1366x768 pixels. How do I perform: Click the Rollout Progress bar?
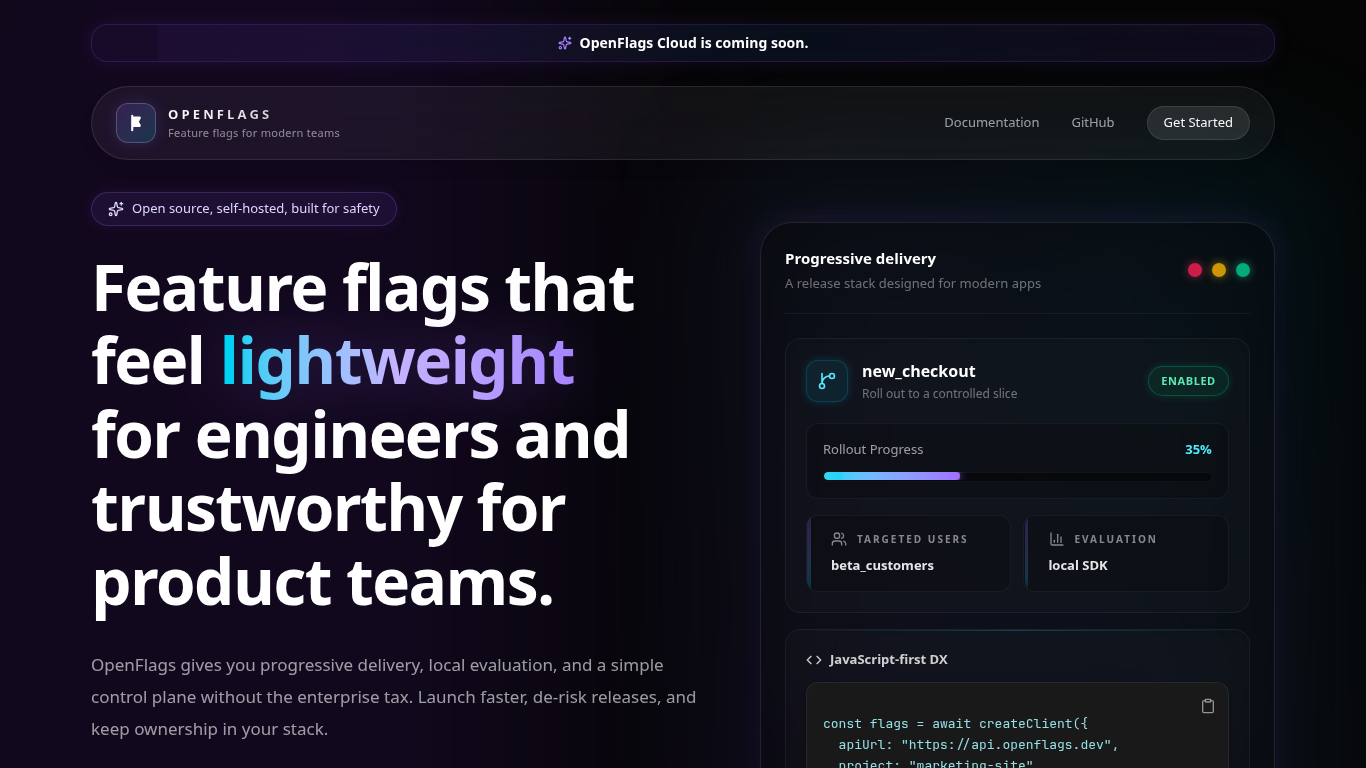tap(1017, 476)
